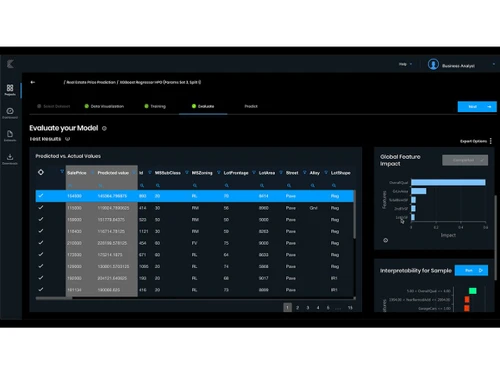Switch to the Data Visualization tab
Image resolution: width=500 pixels, height=375 pixels.
point(104,106)
